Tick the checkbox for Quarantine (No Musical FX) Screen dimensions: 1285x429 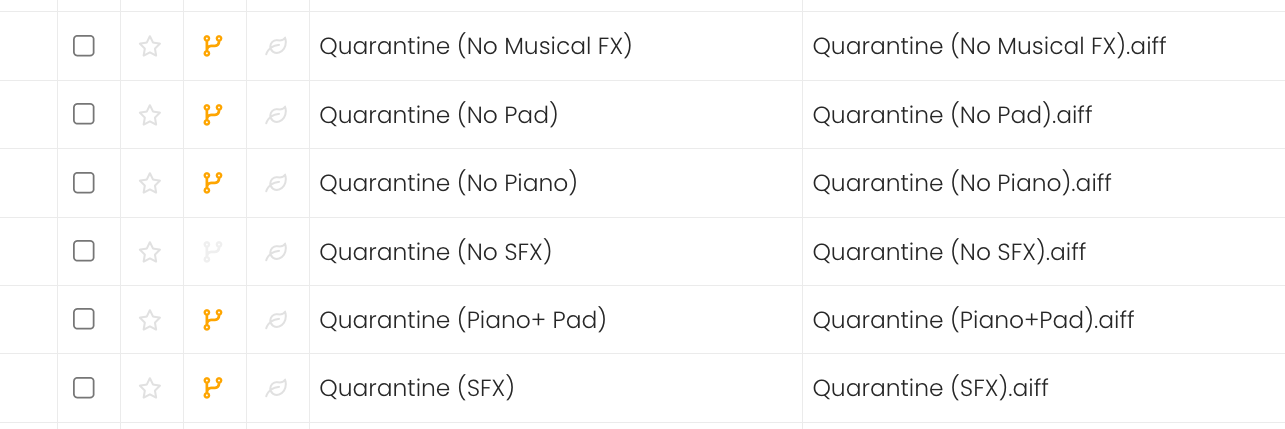(84, 46)
